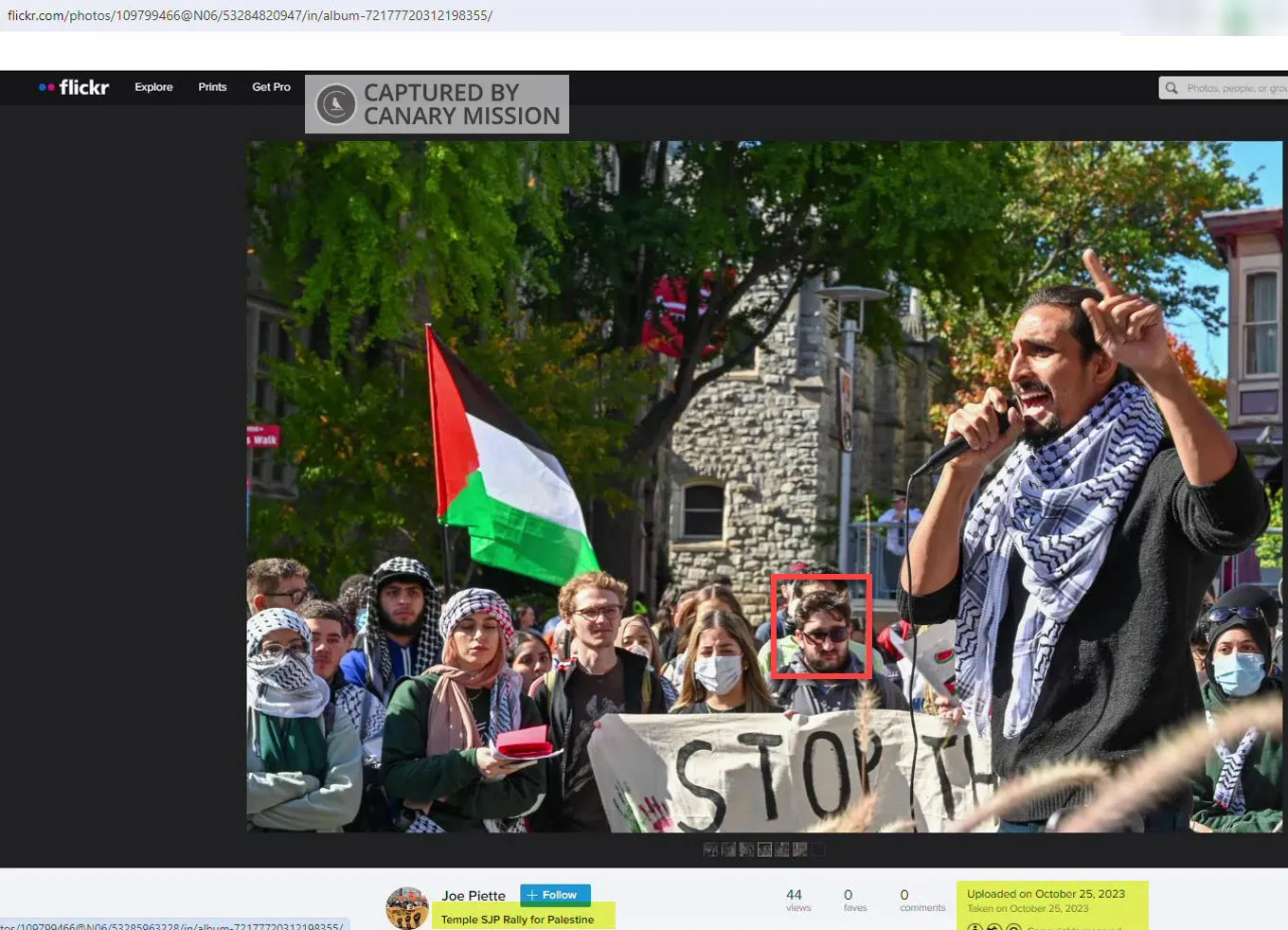Follow Joe Piette
1288x930 pixels.
pyautogui.click(x=555, y=895)
